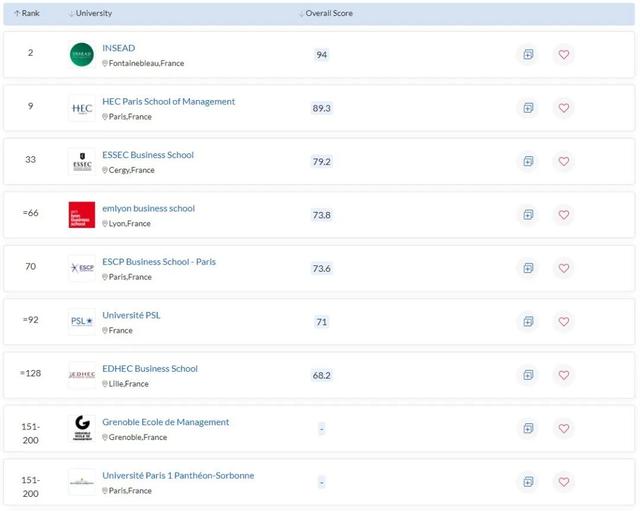Open HEC Paris School of Management link

point(169,102)
